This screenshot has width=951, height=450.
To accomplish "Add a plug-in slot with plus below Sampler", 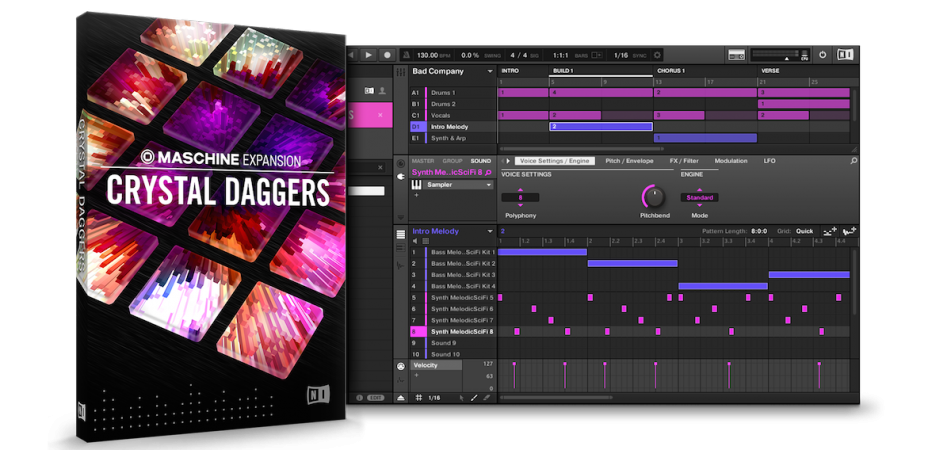I will click(x=417, y=195).
